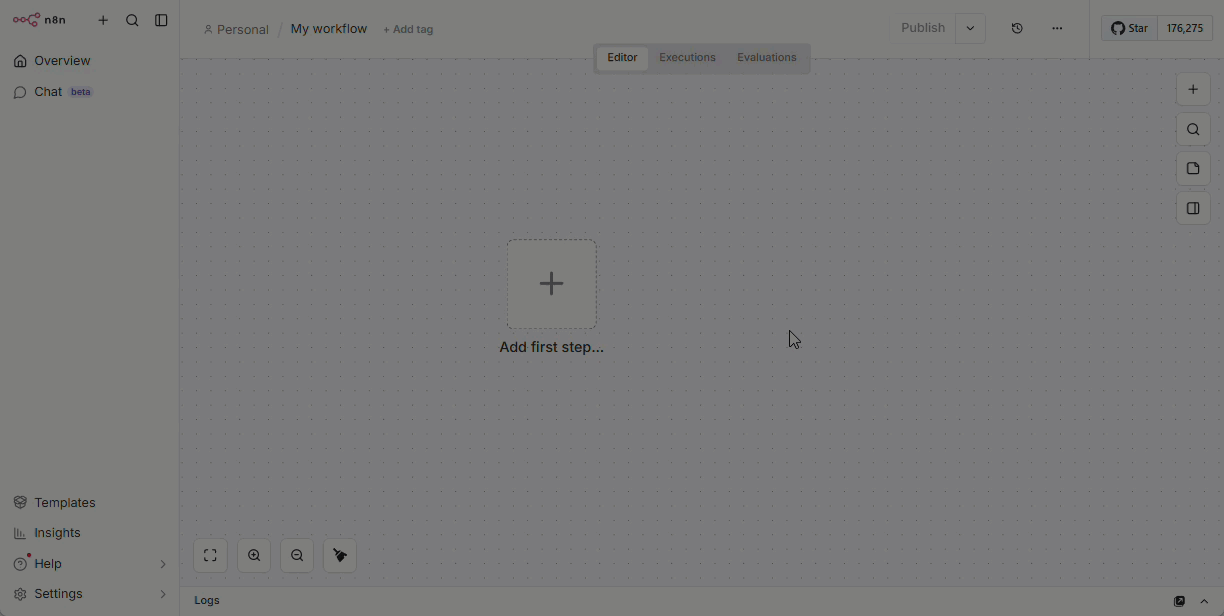The image size is (1224, 616).
Task: Click the Add first step label
Action: [552, 347]
